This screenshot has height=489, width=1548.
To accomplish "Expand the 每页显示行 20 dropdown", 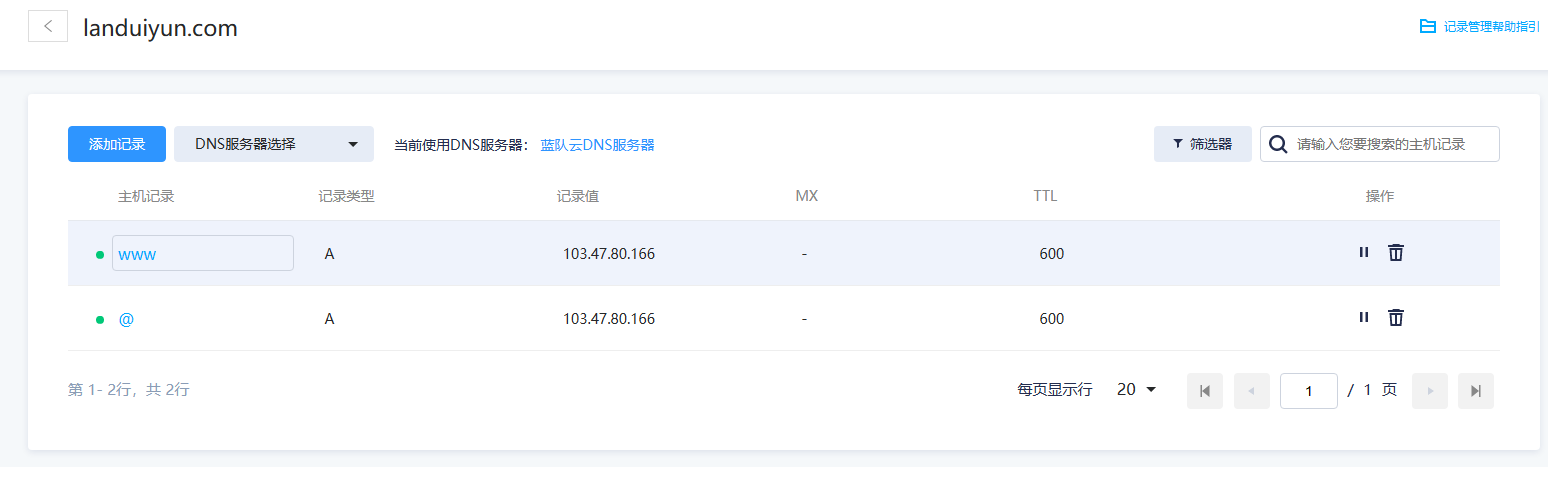I will coord(1137,390).
